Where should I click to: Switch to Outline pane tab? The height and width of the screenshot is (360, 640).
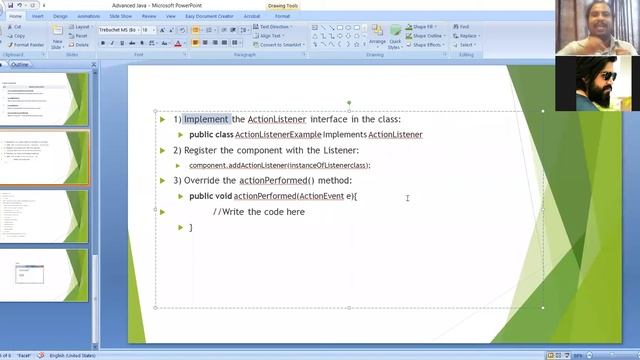coord(20,64)
